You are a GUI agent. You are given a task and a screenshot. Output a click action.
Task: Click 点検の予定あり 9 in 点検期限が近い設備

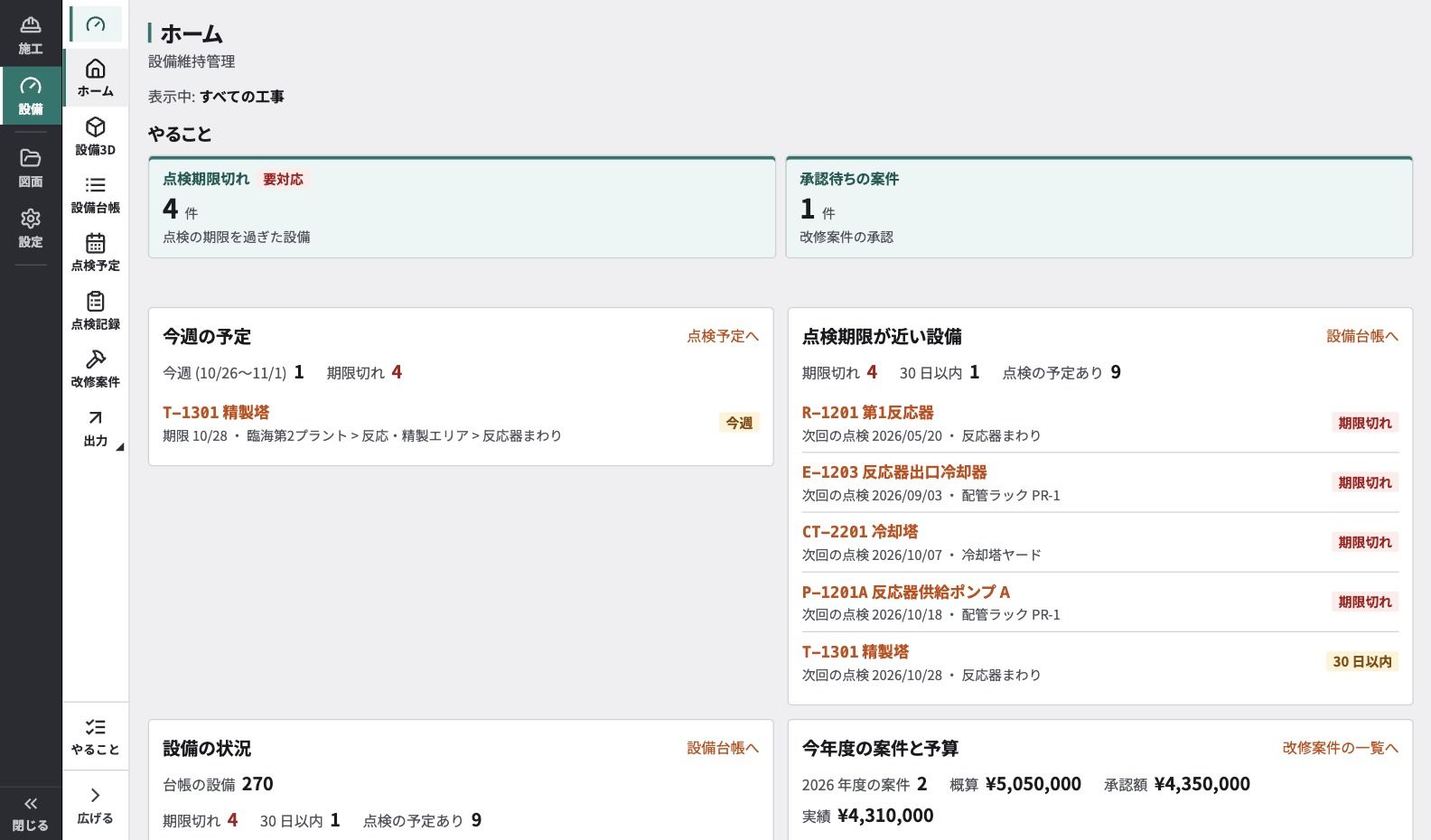pos(1062,372)
